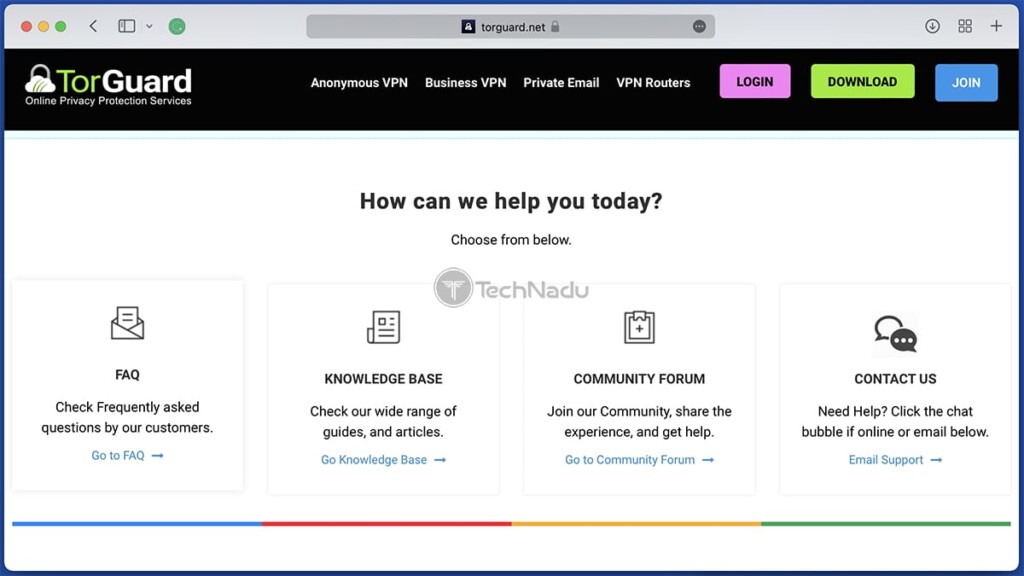Open a new tab with plus icon

click(x=996, y=26)
